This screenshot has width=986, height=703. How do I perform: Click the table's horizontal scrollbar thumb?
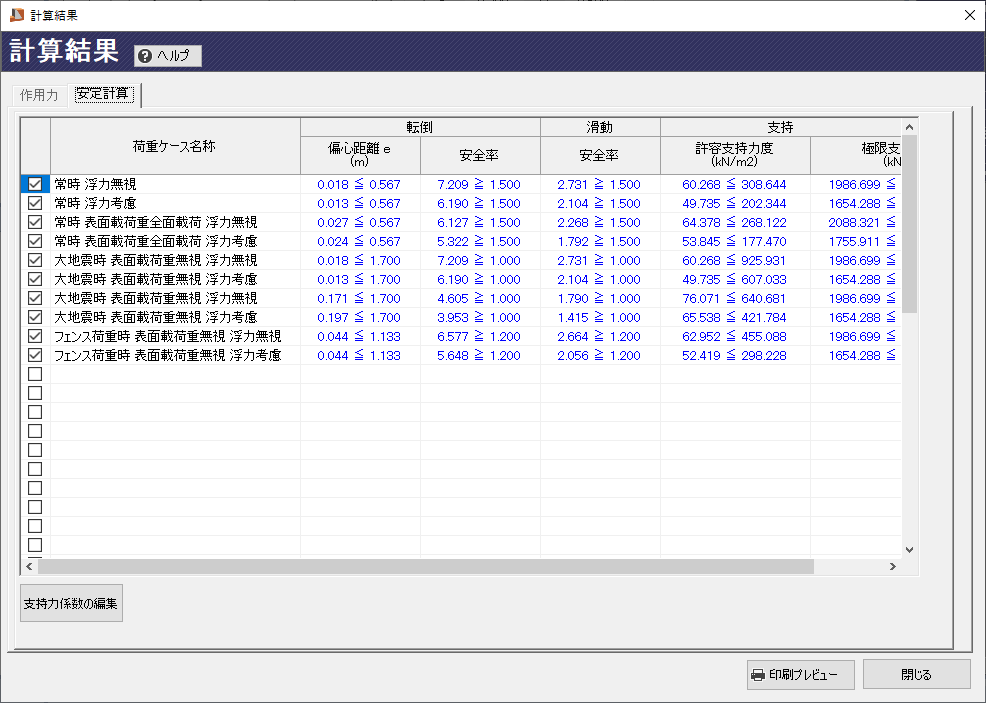point(426,567)
